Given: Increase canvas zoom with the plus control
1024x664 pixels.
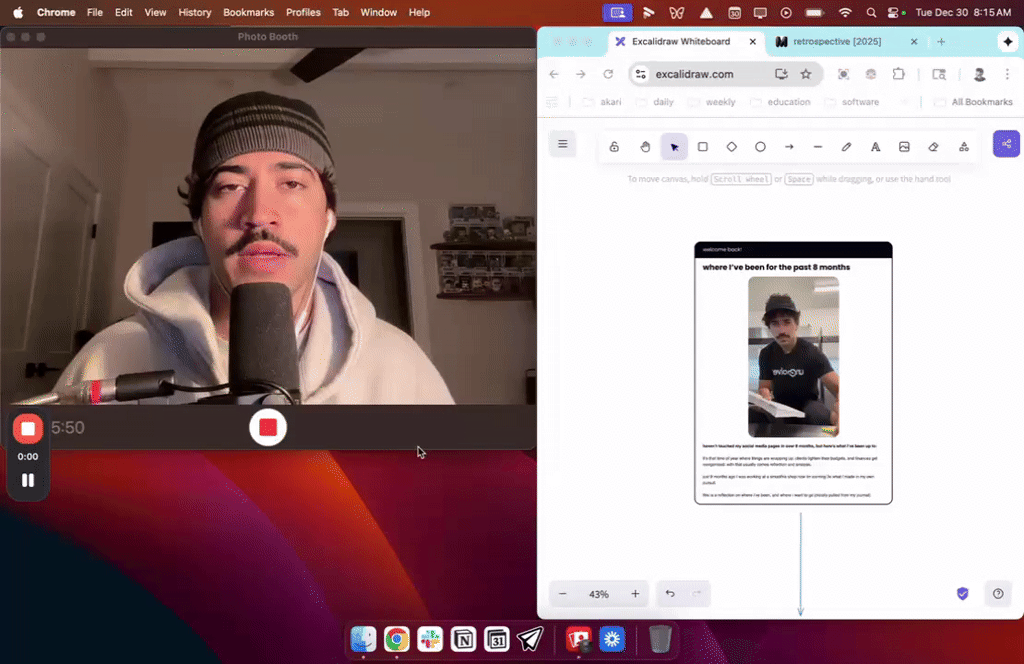Looking at the screenshot, I should pos(635,593).
